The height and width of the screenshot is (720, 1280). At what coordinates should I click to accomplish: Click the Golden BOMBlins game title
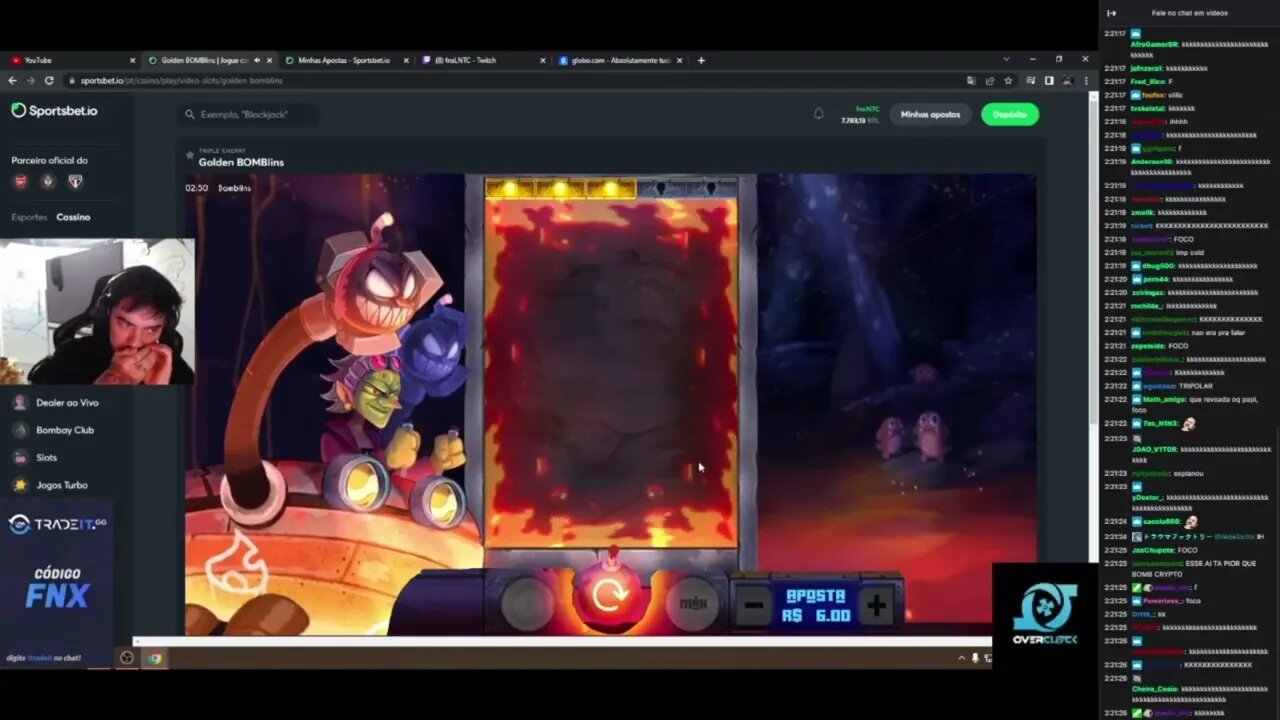[241, 162]
